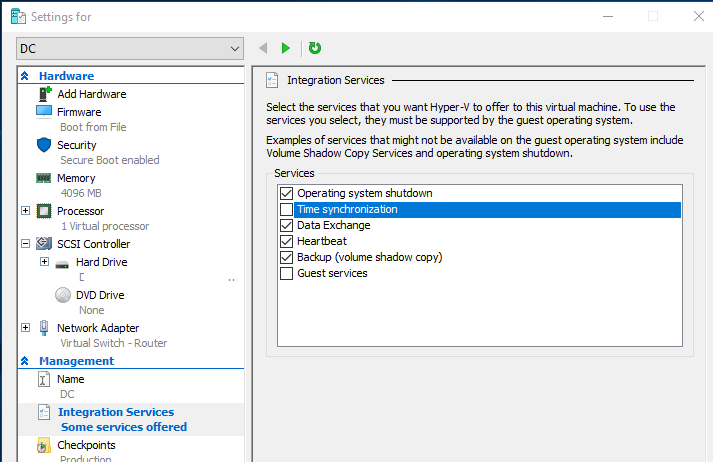The width and height of the screenshot is (713, 462).
Task: Select the Memory chip icon
Action: click(x=44, y=178)
